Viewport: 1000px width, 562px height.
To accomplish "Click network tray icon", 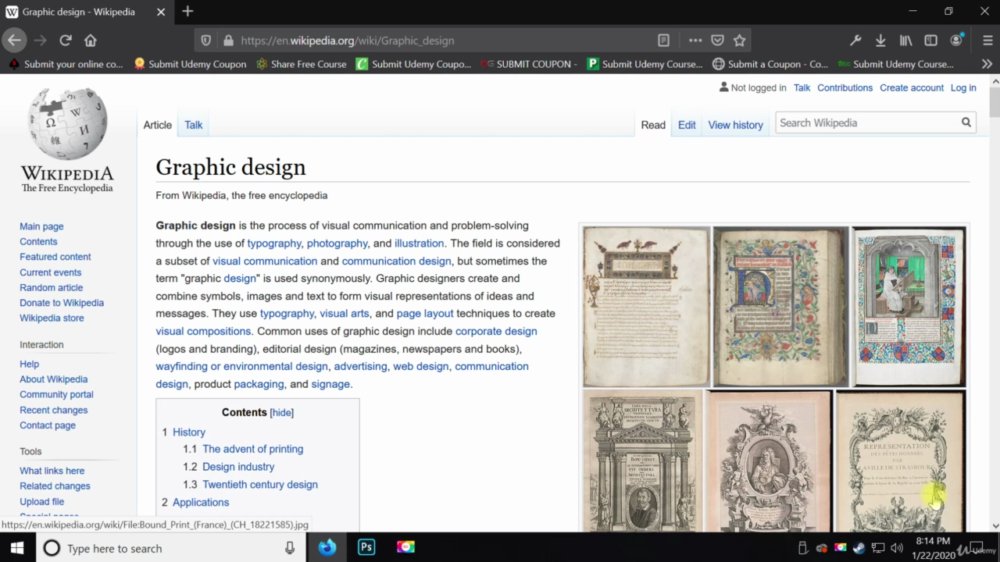I will 878,548.
